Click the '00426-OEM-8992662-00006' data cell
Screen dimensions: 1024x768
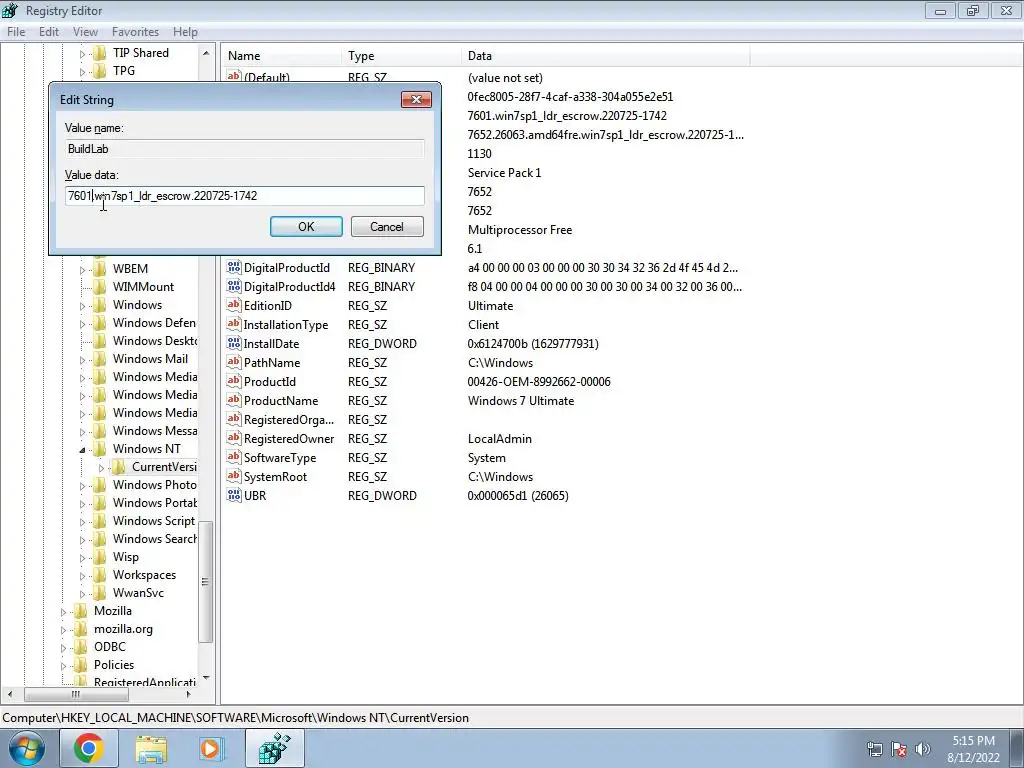539,381
